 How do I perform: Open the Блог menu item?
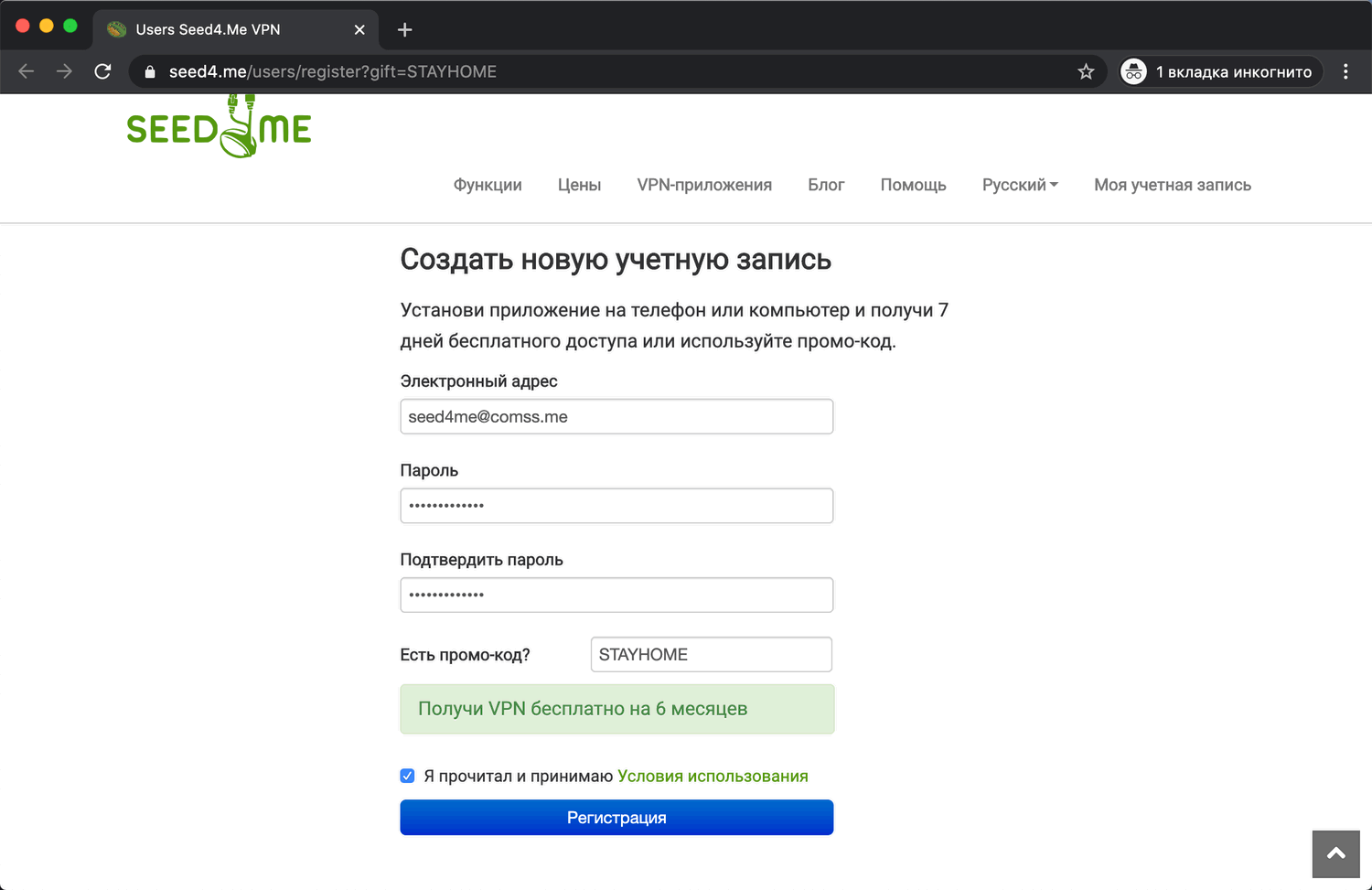826,185
